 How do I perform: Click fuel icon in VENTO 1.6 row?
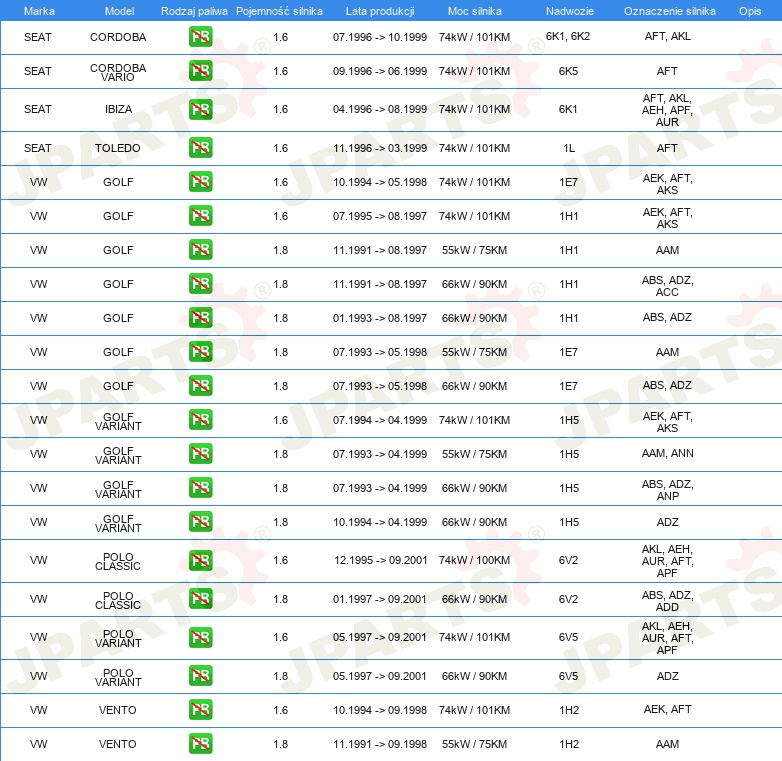(200, 710)
